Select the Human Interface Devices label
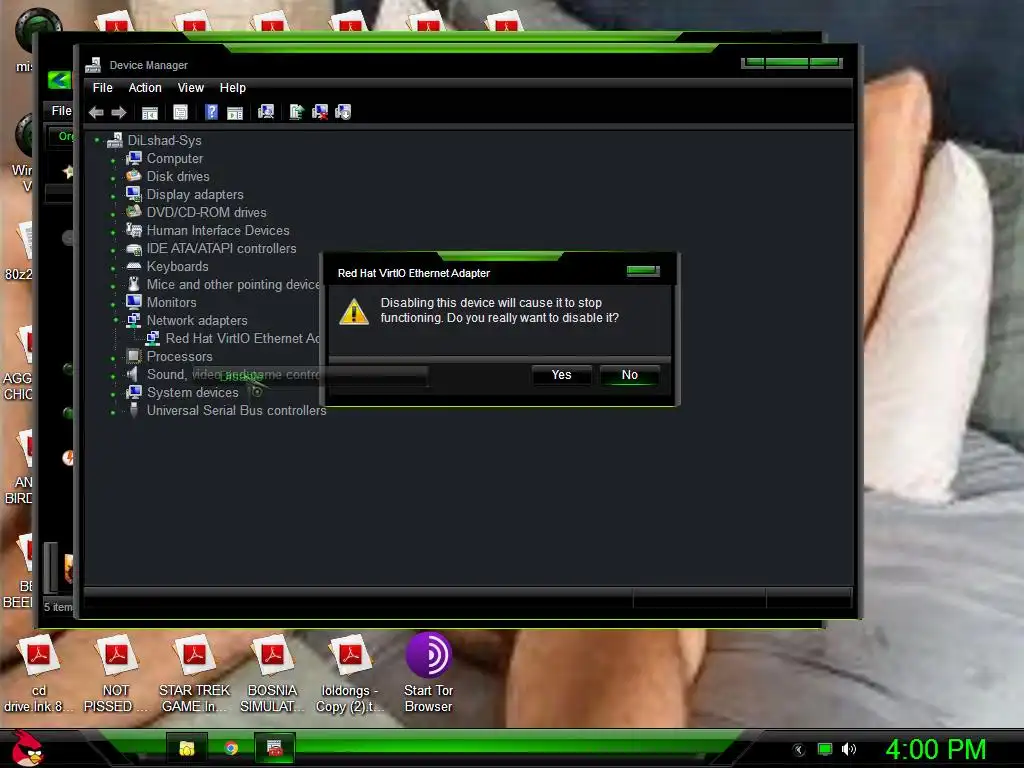Image resolution: width=1024 pixels, height=768 pixels. (218, 230)
